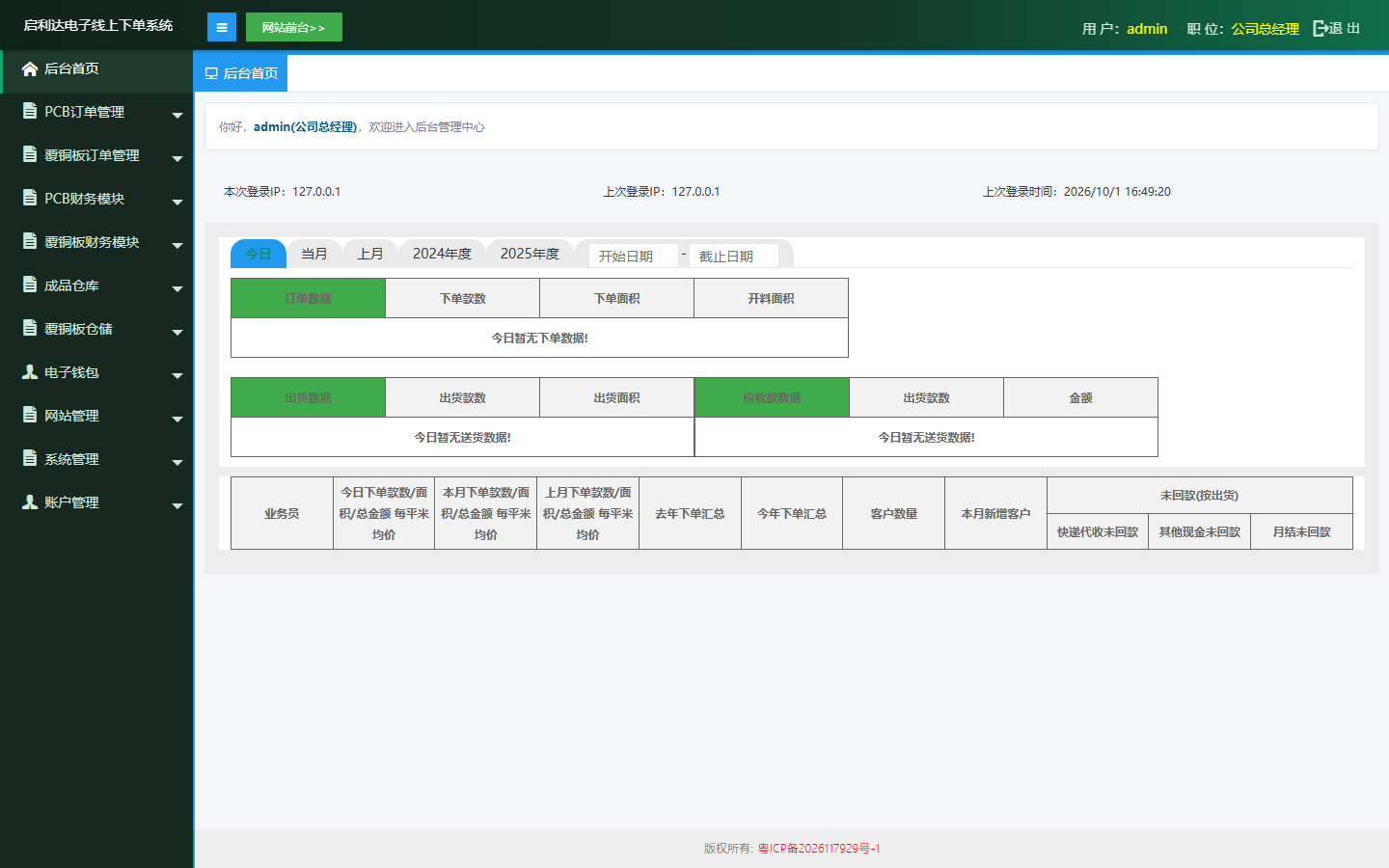Click the document icon next to 覆铜板仓储

tap(30, 328)
